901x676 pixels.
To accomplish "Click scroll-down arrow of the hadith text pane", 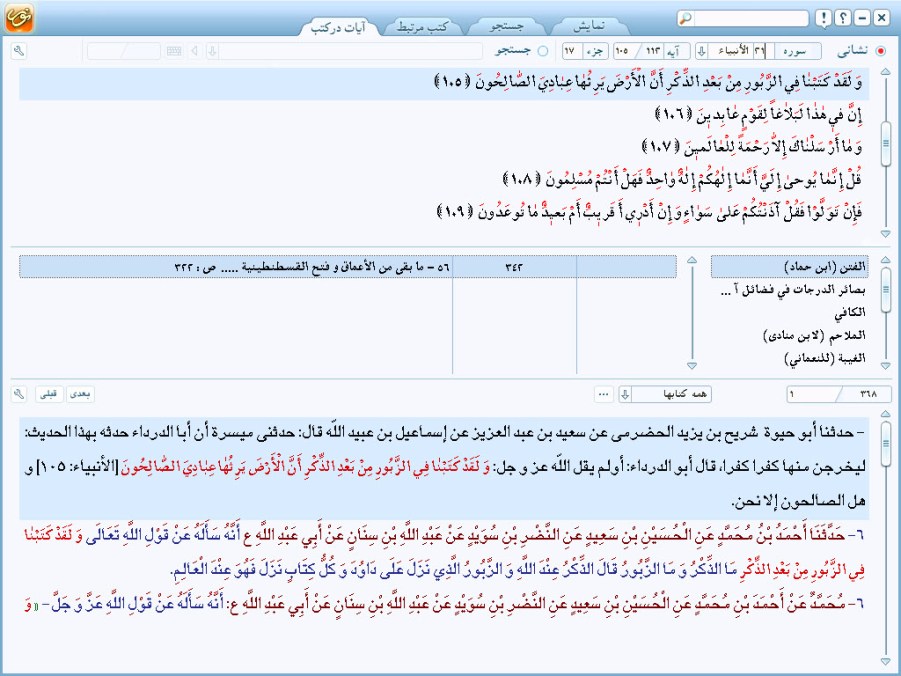I will click(x=885, y=662).
